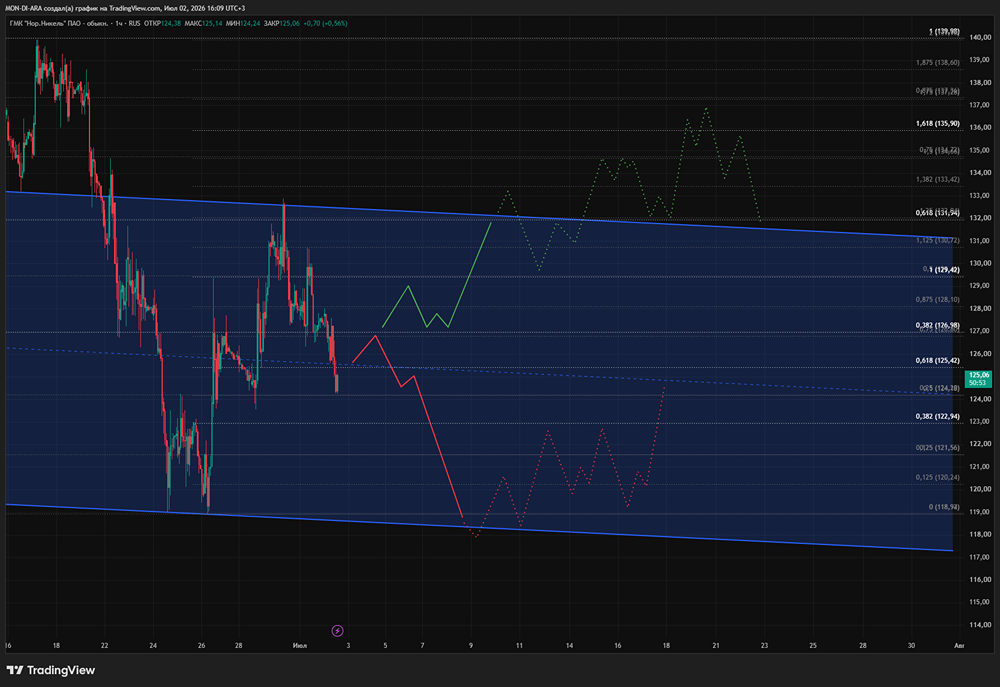Click the Авг month label on time axis
The width and height of the screenshot is (1000, 687).
point(959,646)
